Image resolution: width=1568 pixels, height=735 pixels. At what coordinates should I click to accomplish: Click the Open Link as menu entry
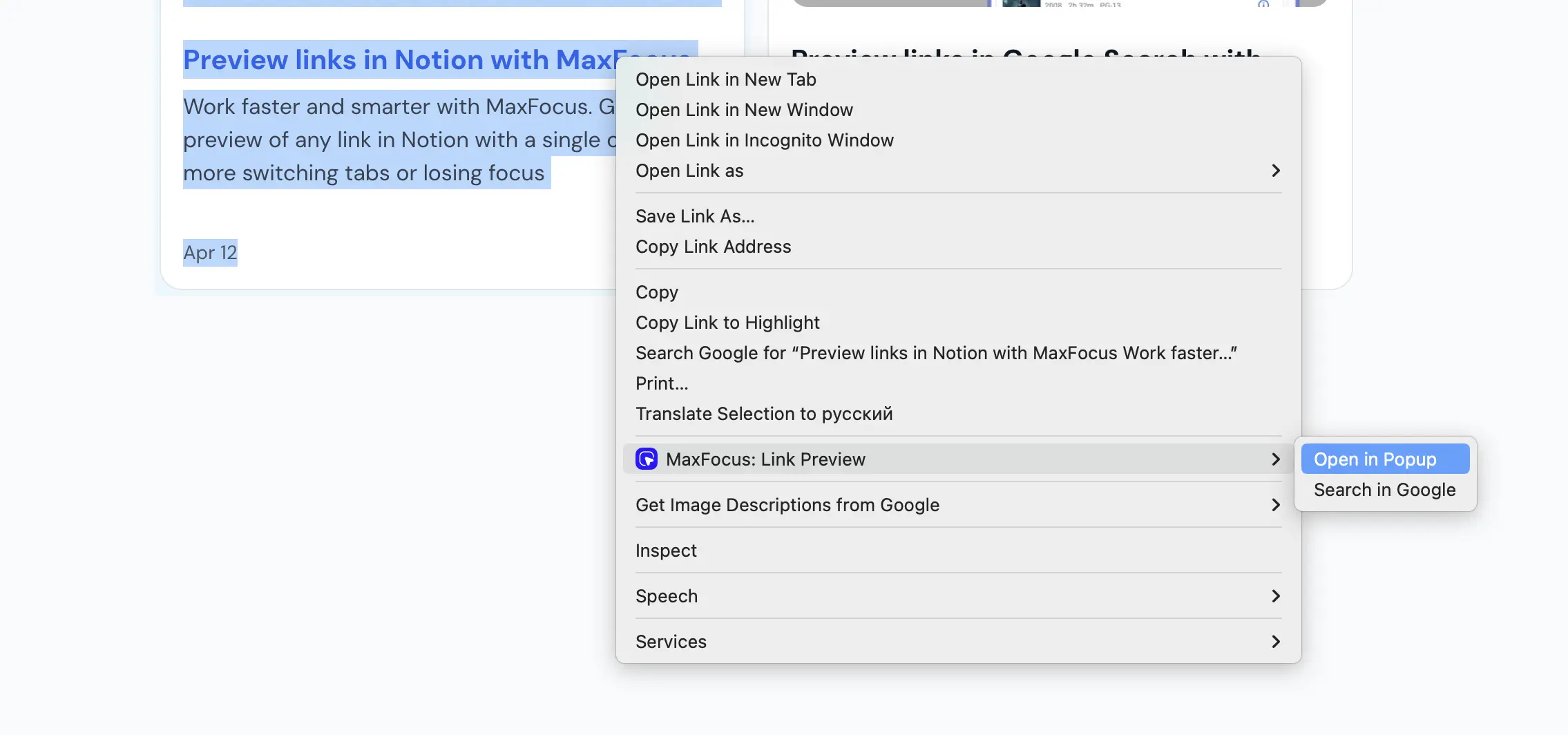coord(958,171)
